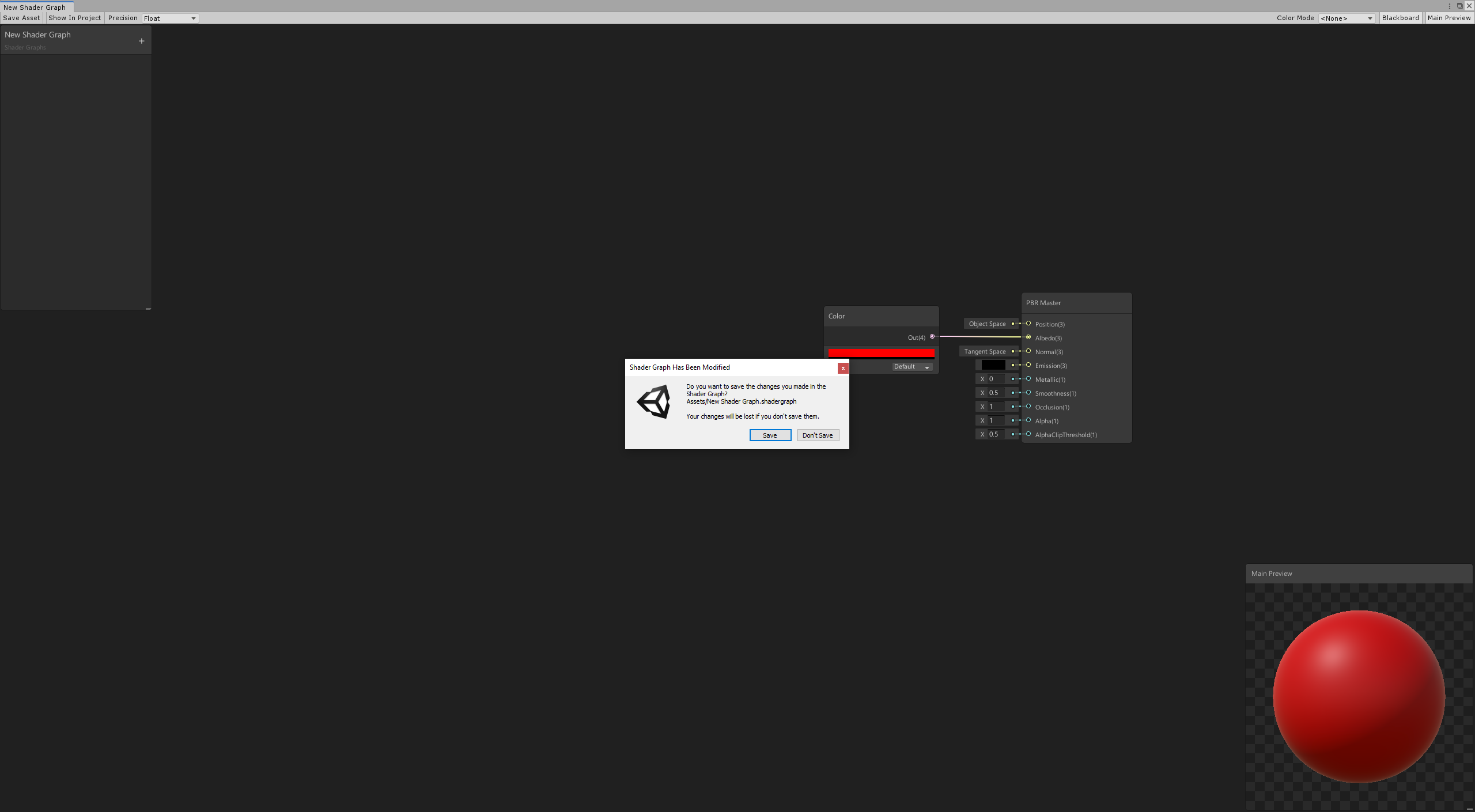Viewport: 1475px width, 812px height.
Task: Toggle the Main Preview panel visibility
Action: pyautogui.click(x=1448, y=18)
